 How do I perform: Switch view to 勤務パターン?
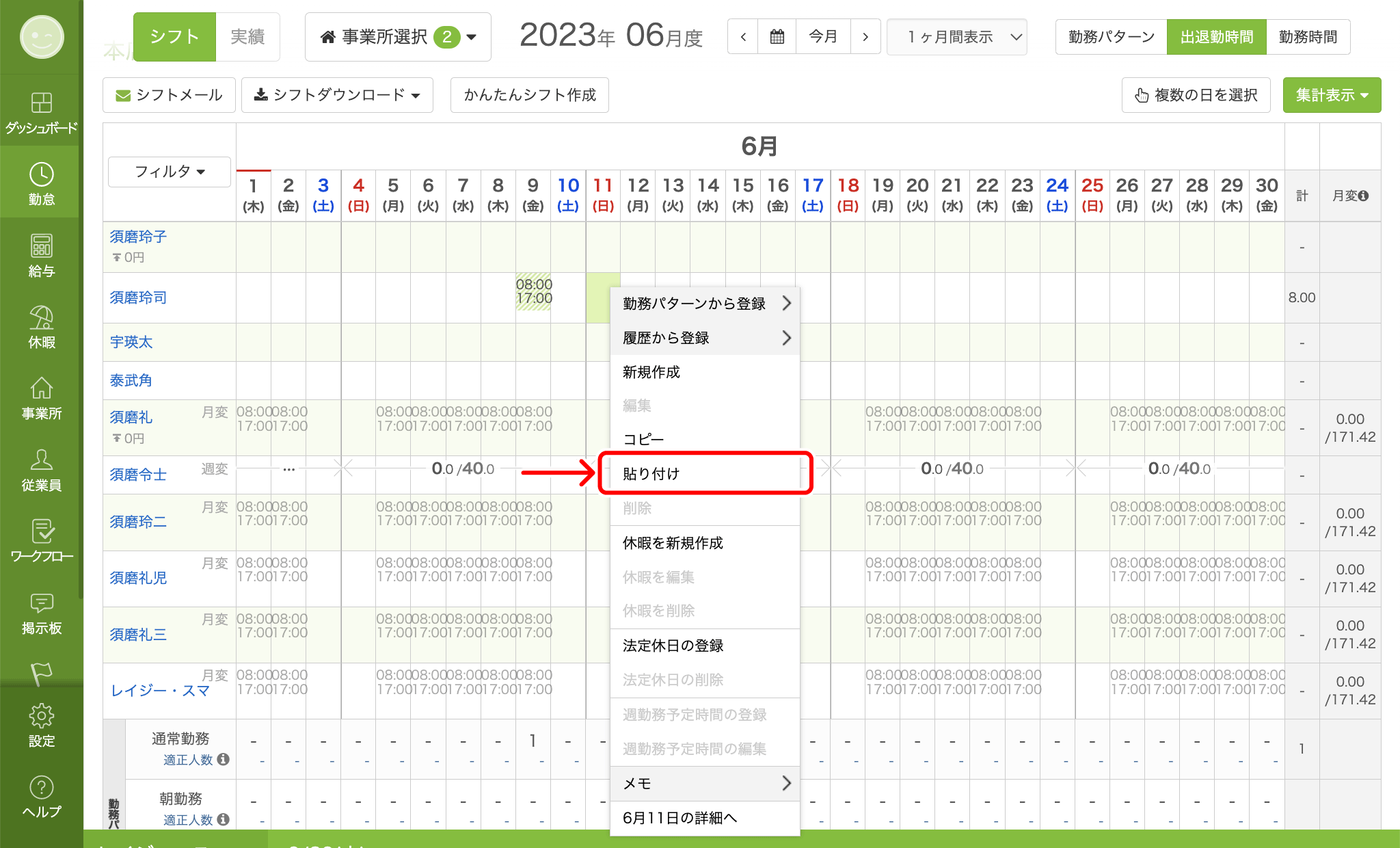(1111, 37)
